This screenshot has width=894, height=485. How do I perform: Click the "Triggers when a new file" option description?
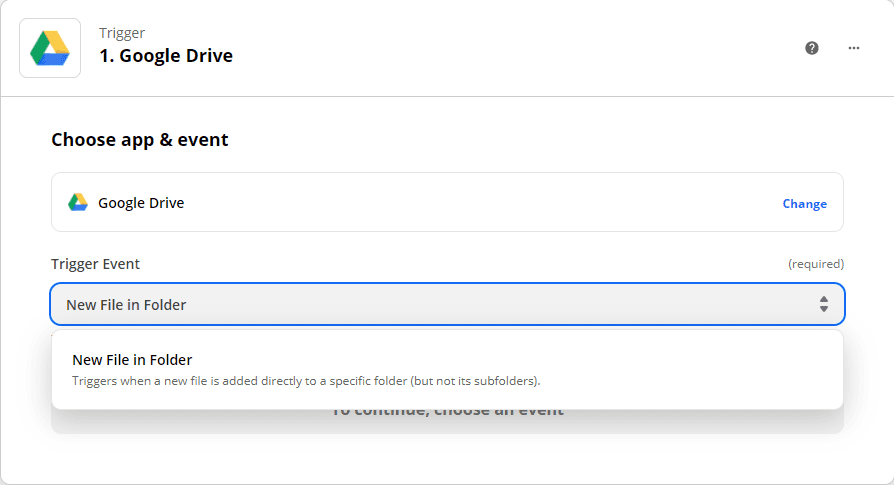click(306, 381)
